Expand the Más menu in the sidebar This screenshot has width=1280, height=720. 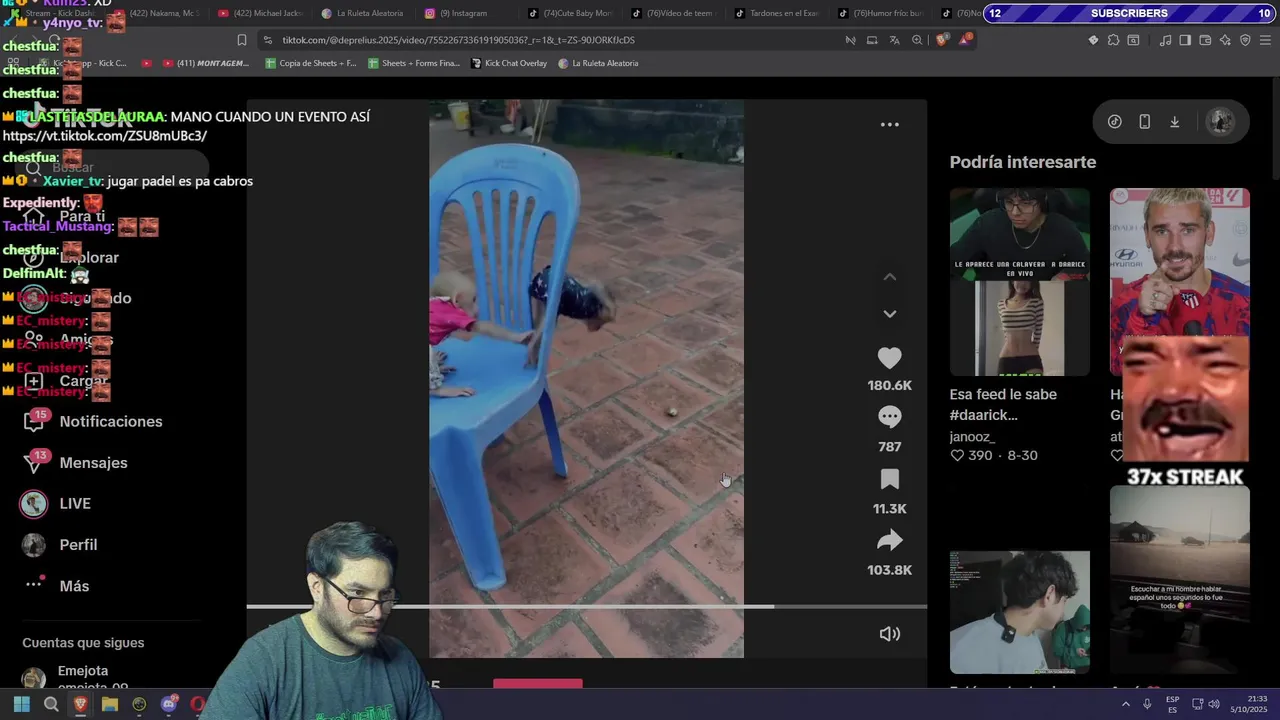[56, 585]
